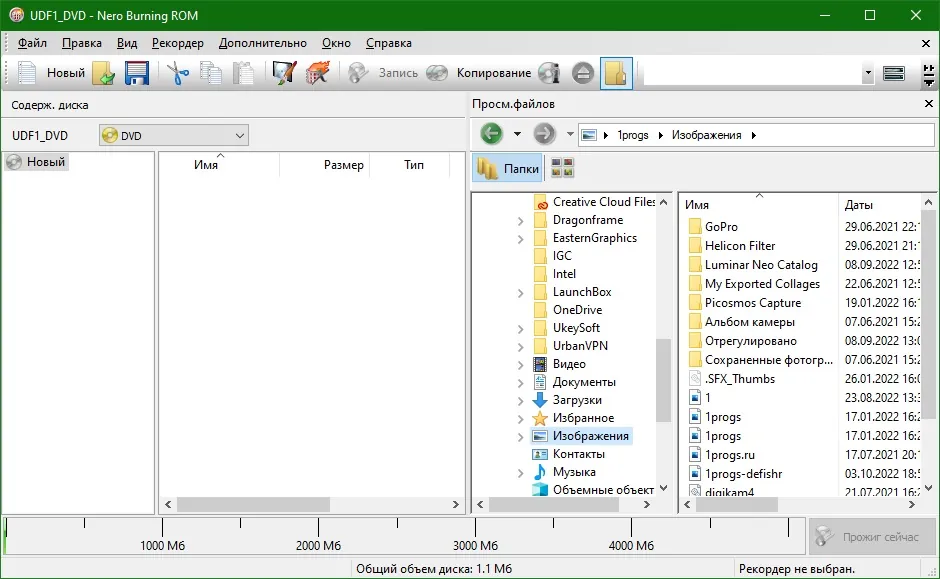Expand the EasternGraphics folder node
This screenshot has height=579, width=940.
[520, 239]
